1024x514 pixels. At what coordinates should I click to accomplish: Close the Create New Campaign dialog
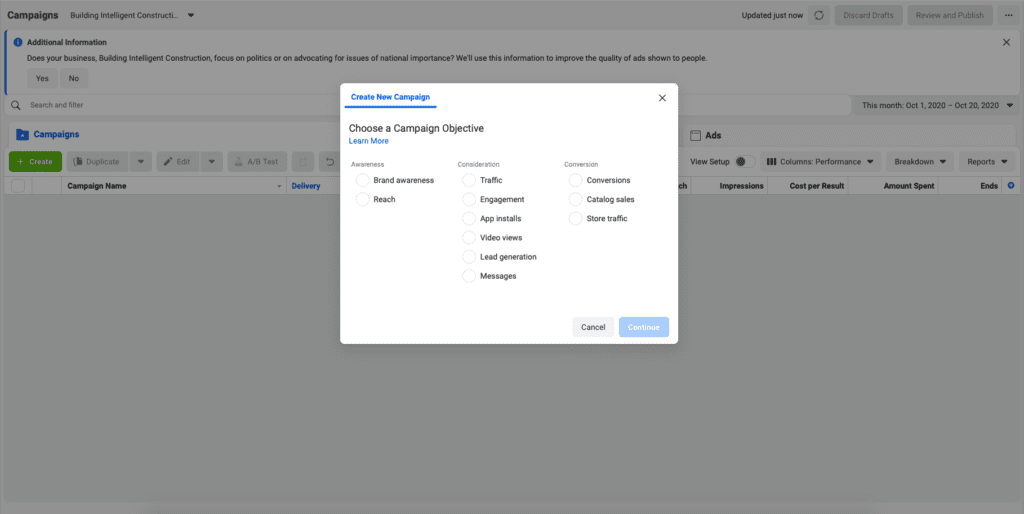(x=661, y=97)
